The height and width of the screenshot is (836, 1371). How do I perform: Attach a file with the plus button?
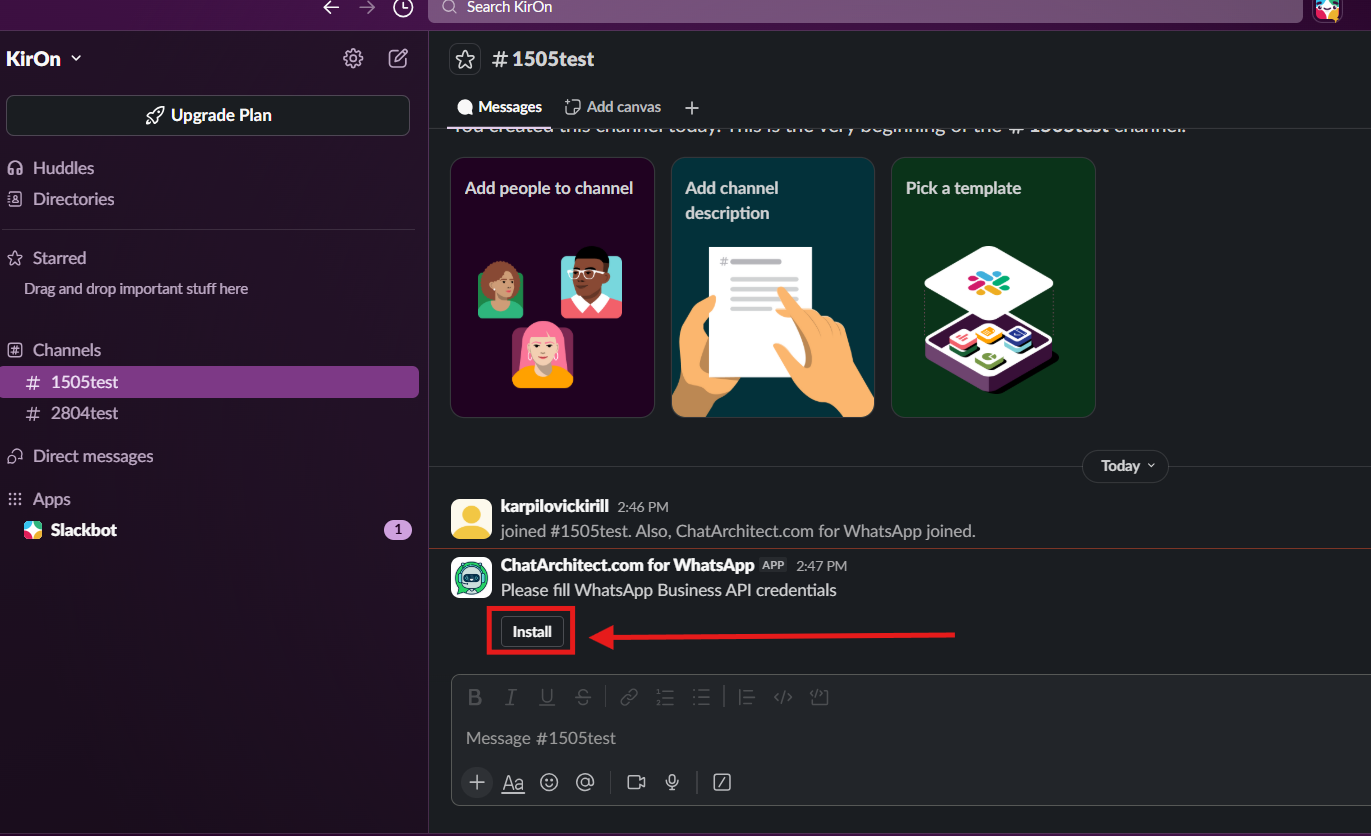click(x=477, y=782)
